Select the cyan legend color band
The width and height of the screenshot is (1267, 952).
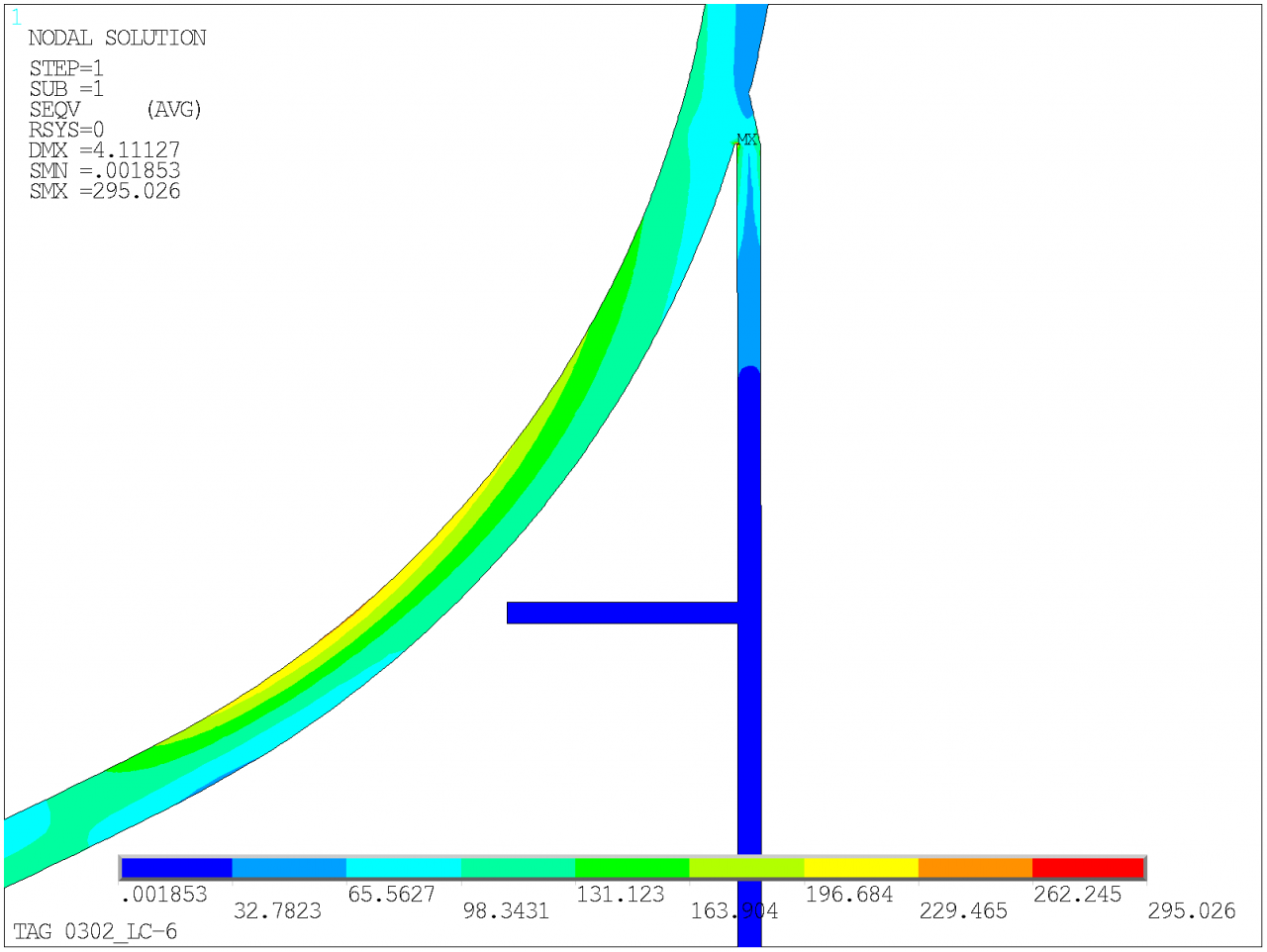(x=403, y=868)
